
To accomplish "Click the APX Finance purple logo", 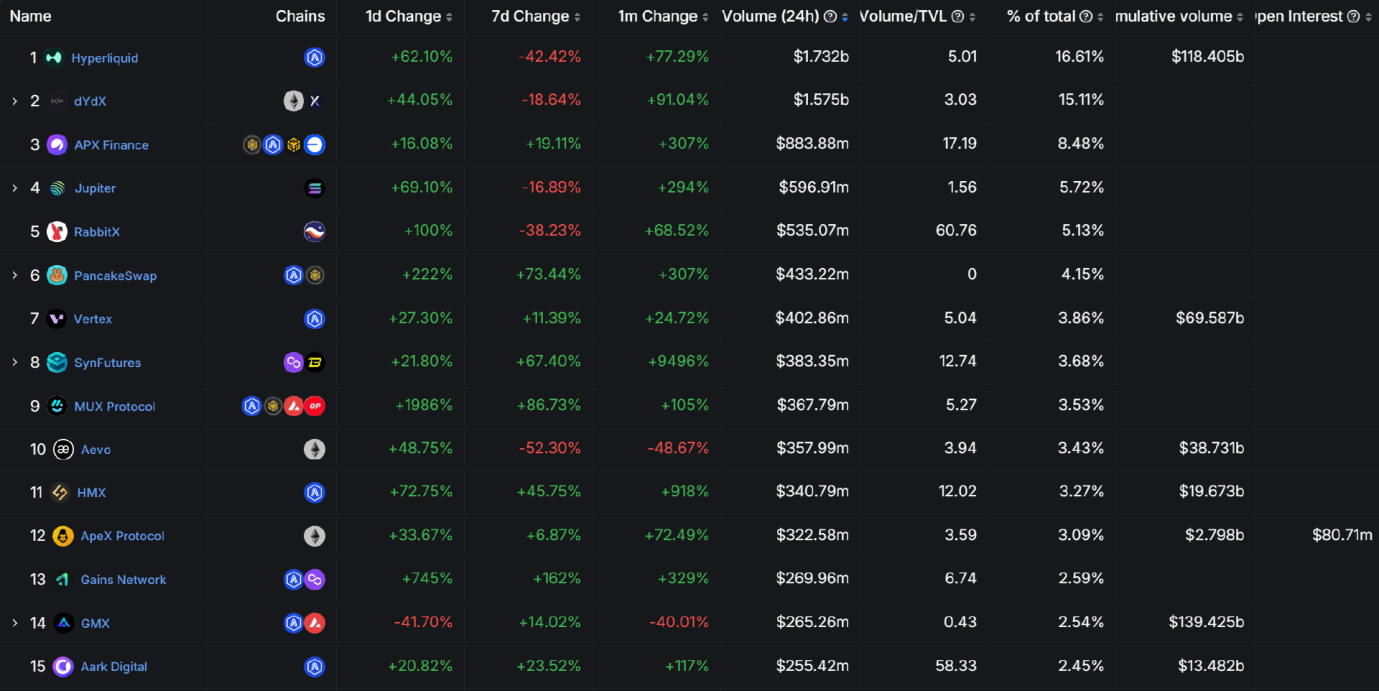I will tap(57, 145).
